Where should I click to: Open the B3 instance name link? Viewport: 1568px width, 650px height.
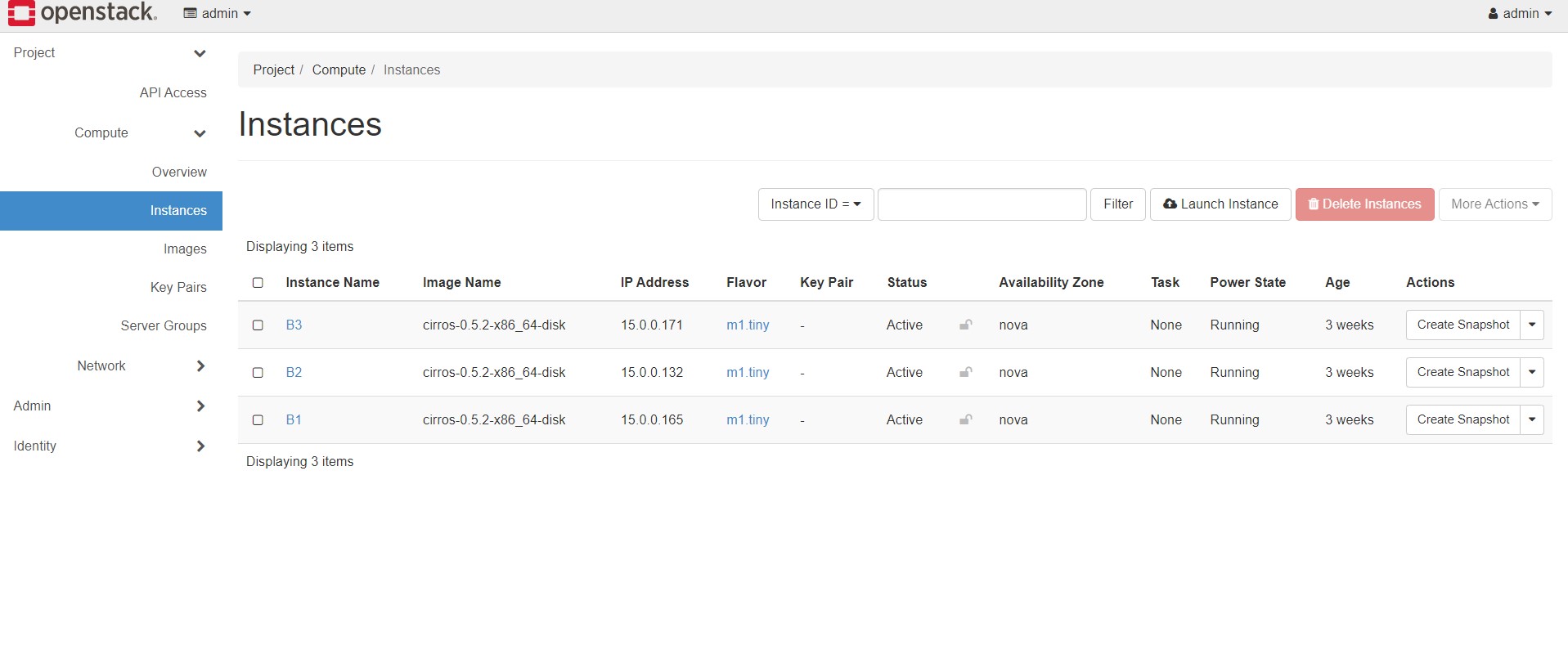pos(294,325)
